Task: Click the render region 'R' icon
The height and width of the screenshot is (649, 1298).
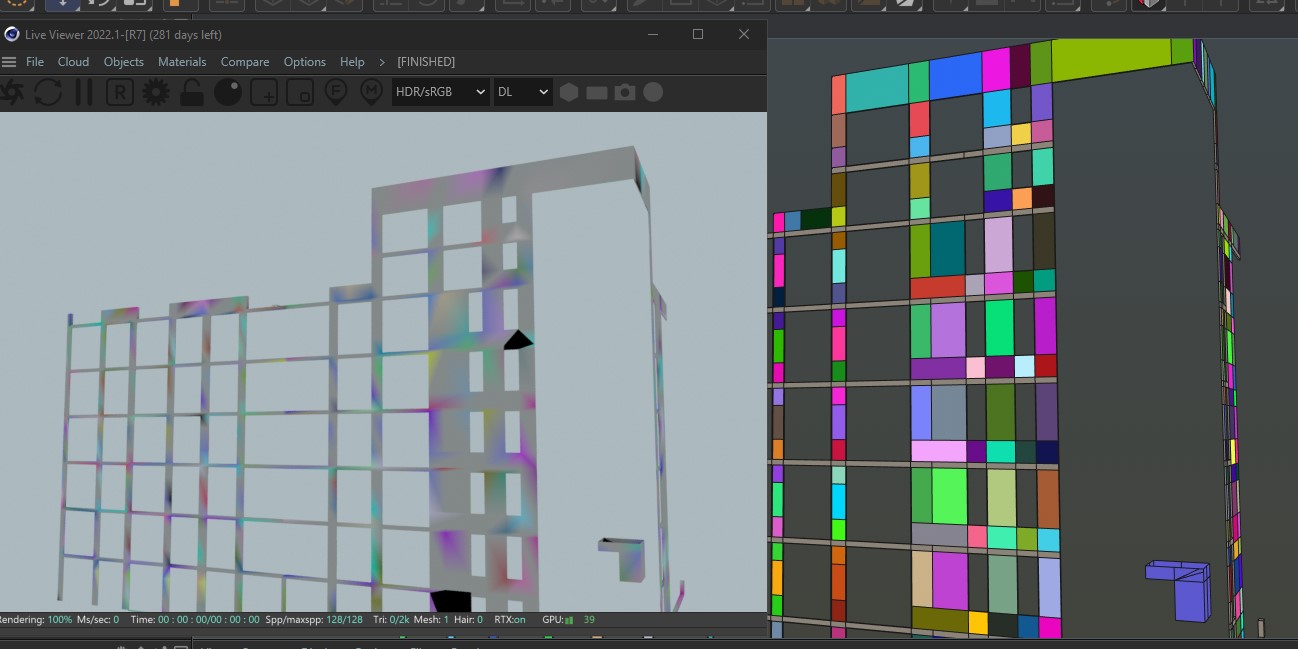Action: click(x=120, y=93)
